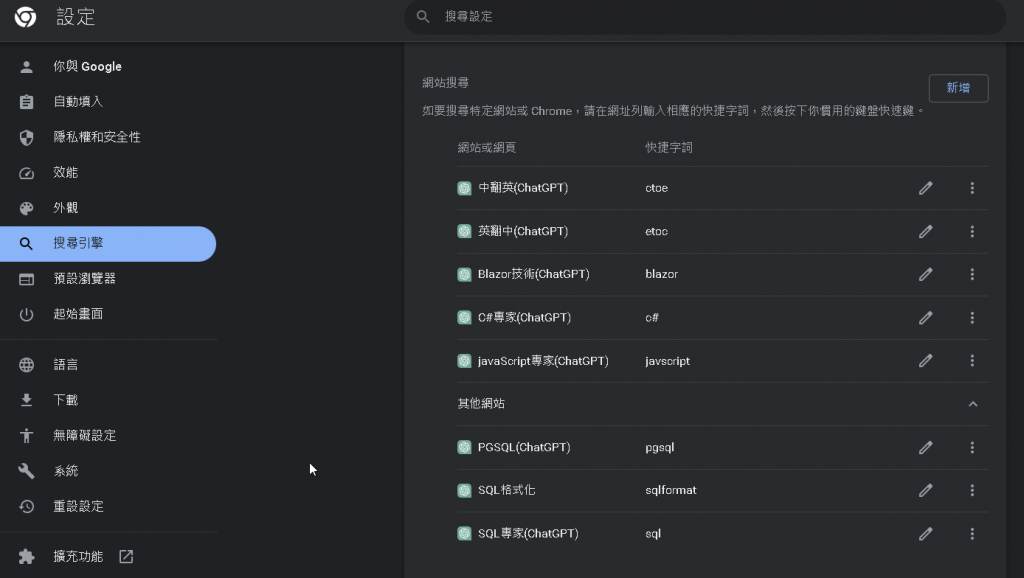Select 搜尋引擎 in the sidebar
The width and height of the screenshot is (1024, 578).
tap(108, 244)
